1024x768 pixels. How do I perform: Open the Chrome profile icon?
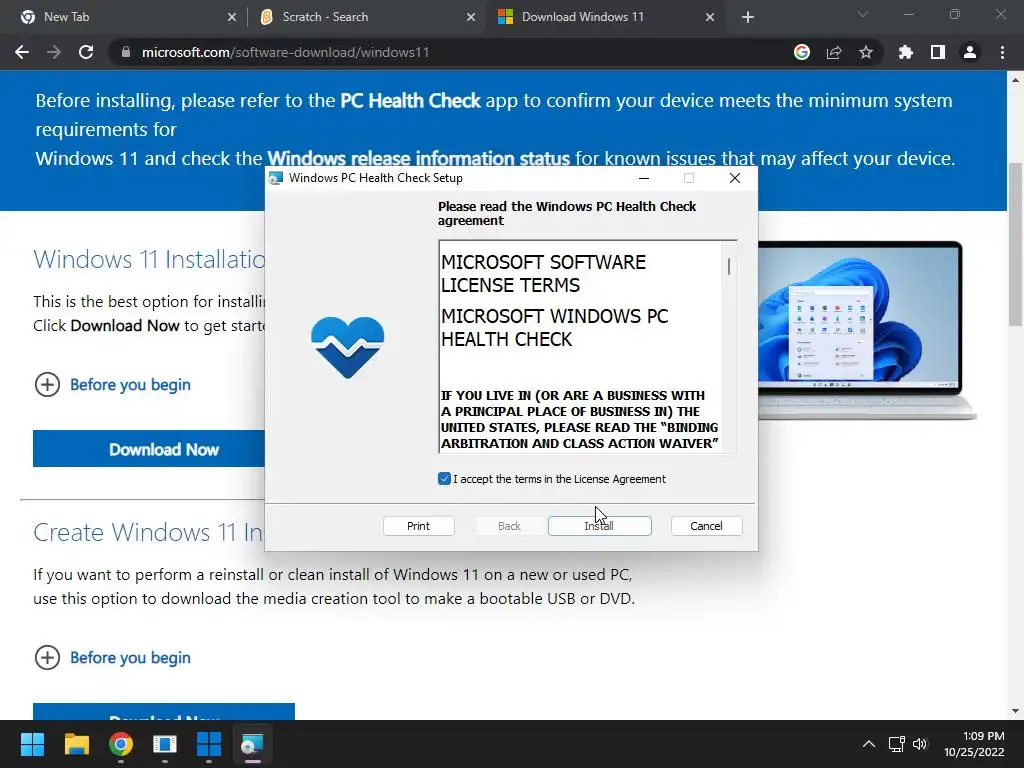pos(970,52)
